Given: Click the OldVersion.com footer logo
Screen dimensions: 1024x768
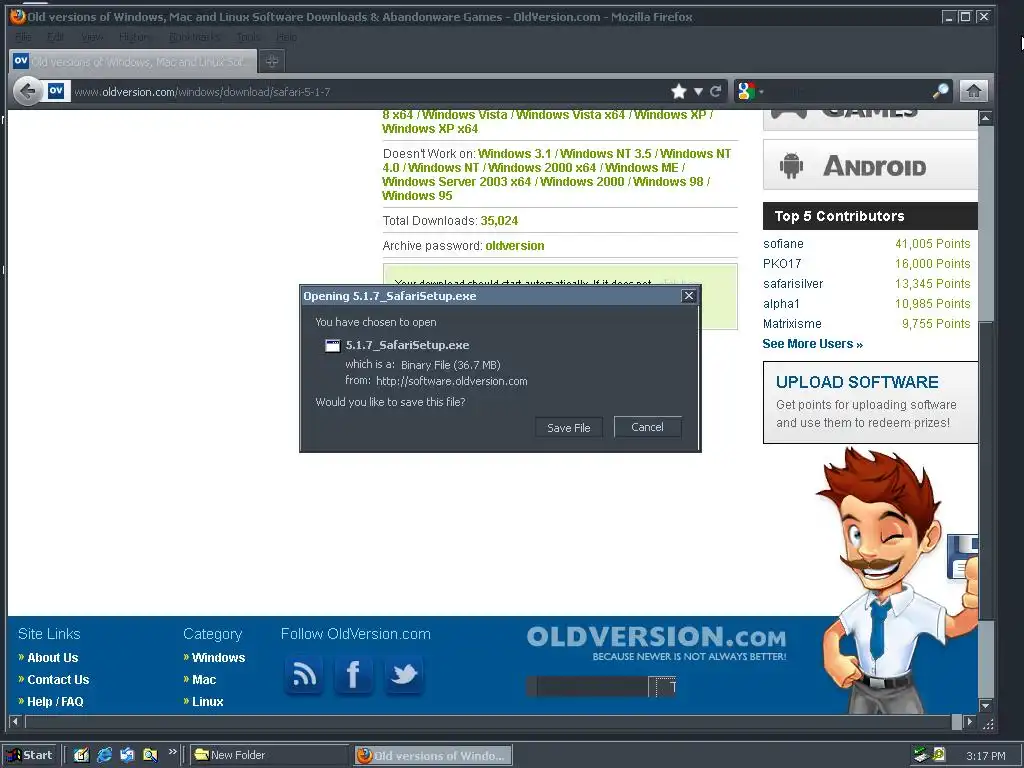Looking at the screenshot, I should point(656,643).
